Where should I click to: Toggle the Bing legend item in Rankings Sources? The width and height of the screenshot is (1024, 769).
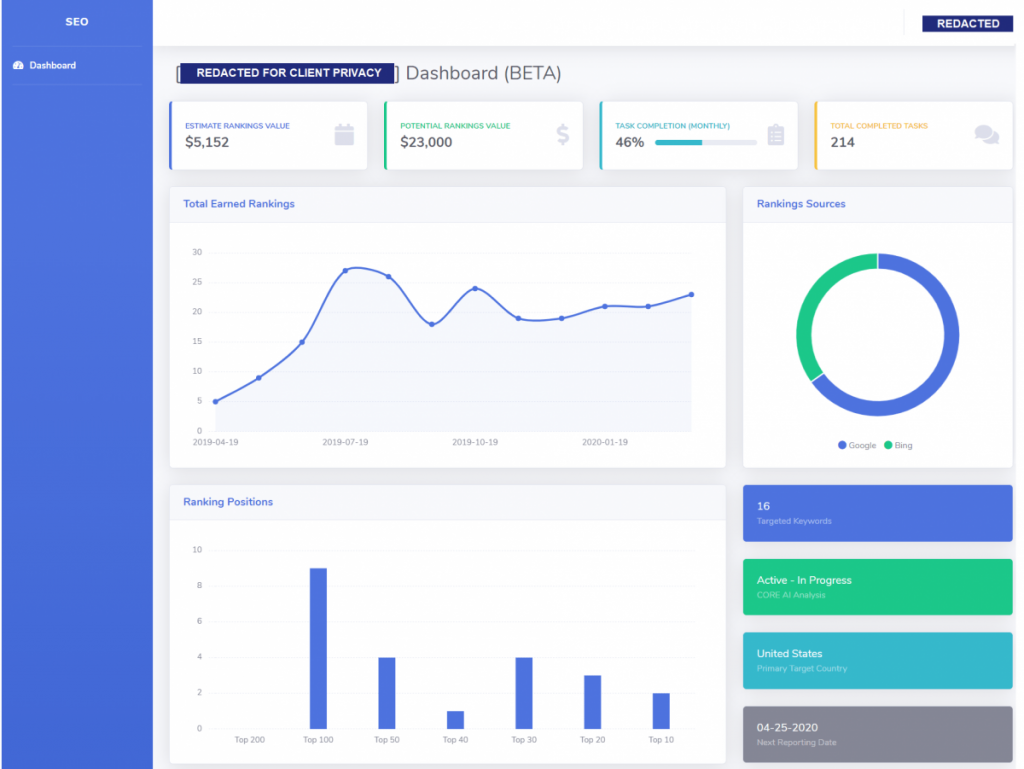899,445
